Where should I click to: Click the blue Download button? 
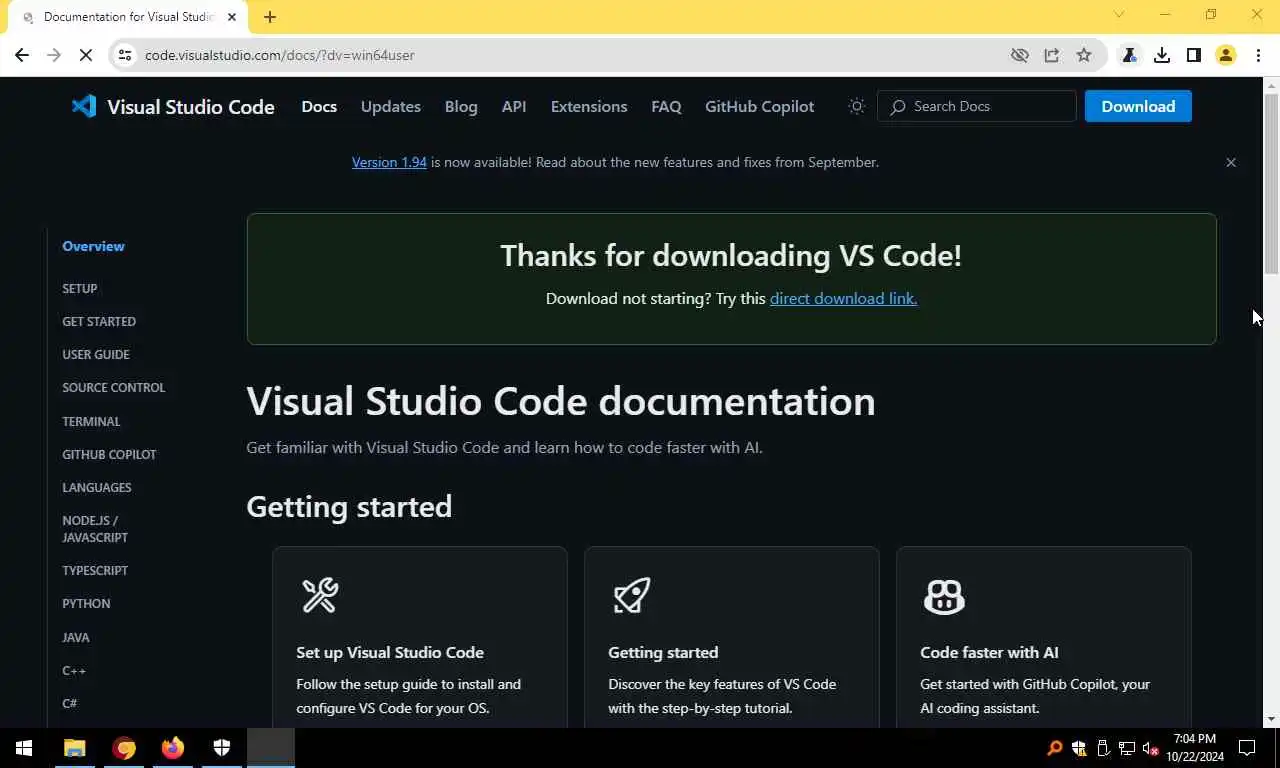pyautogui.click(x=1138, y=106)
